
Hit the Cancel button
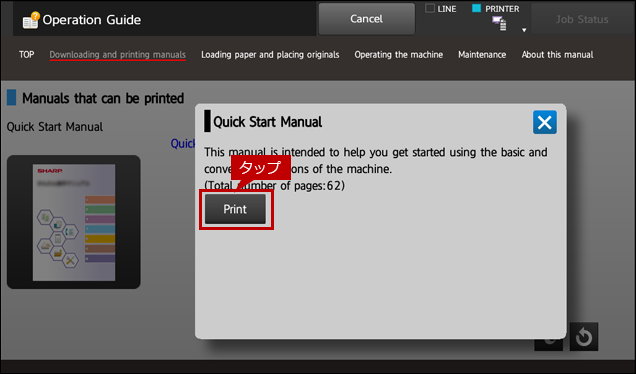(x=366, y=19)
